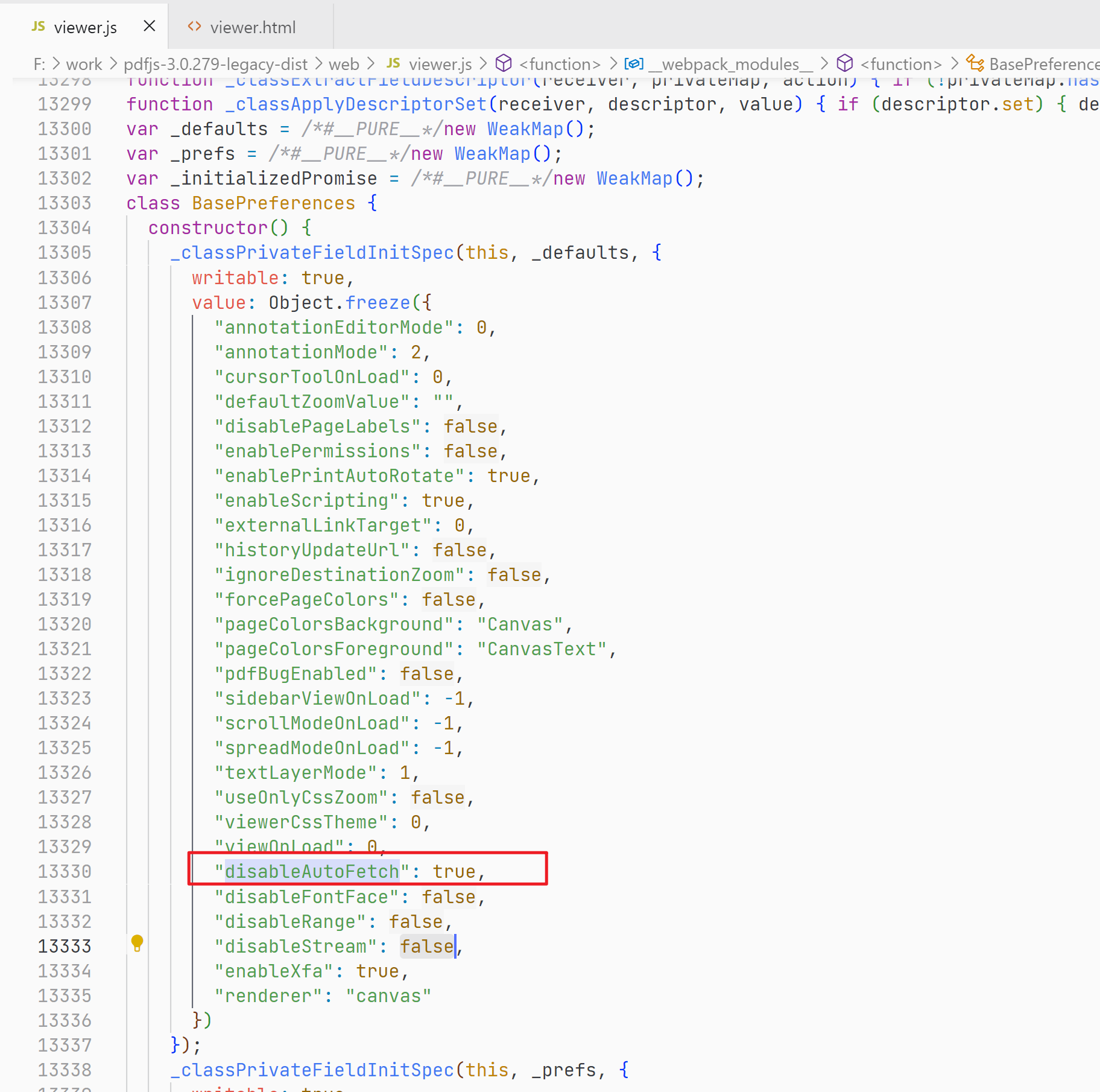
Task: Open the web folder breadcrumb dropdown
Action: (x=344, y=64)
